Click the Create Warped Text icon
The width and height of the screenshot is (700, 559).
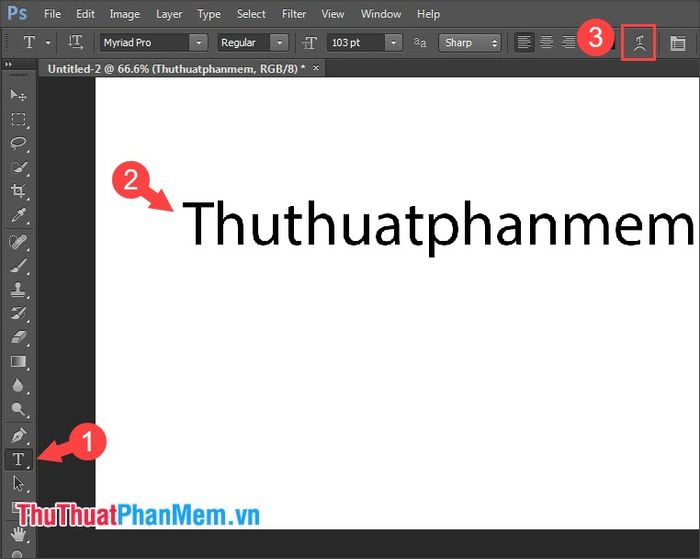pos(639,43)
